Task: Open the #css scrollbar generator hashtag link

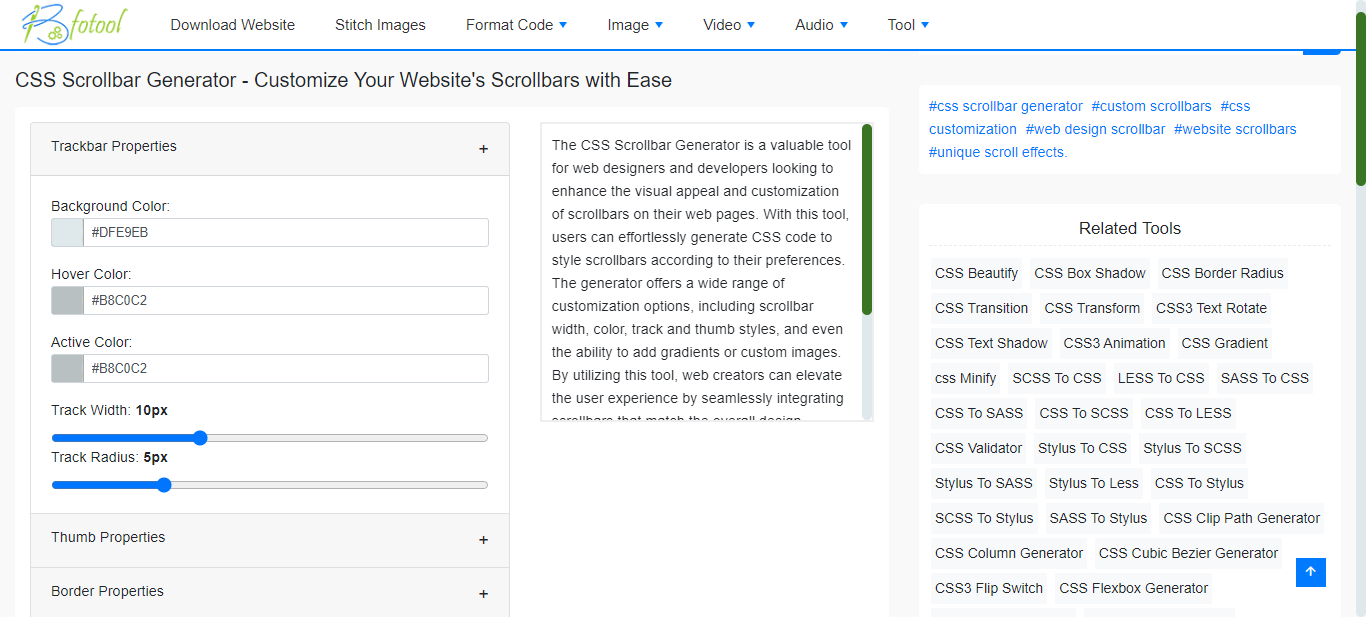Action: click(x=1005, y=106)
